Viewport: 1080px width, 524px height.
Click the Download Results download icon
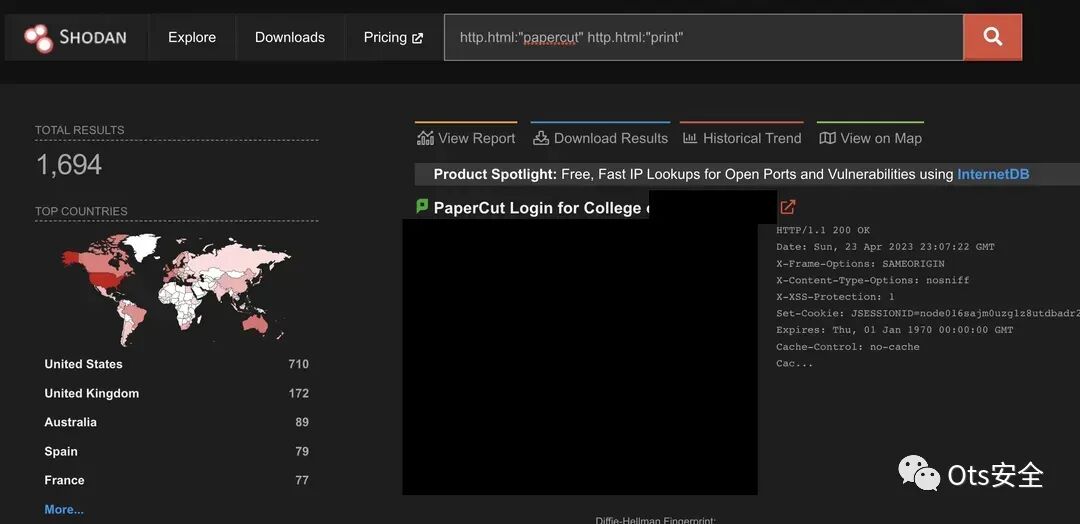(541, 138)
